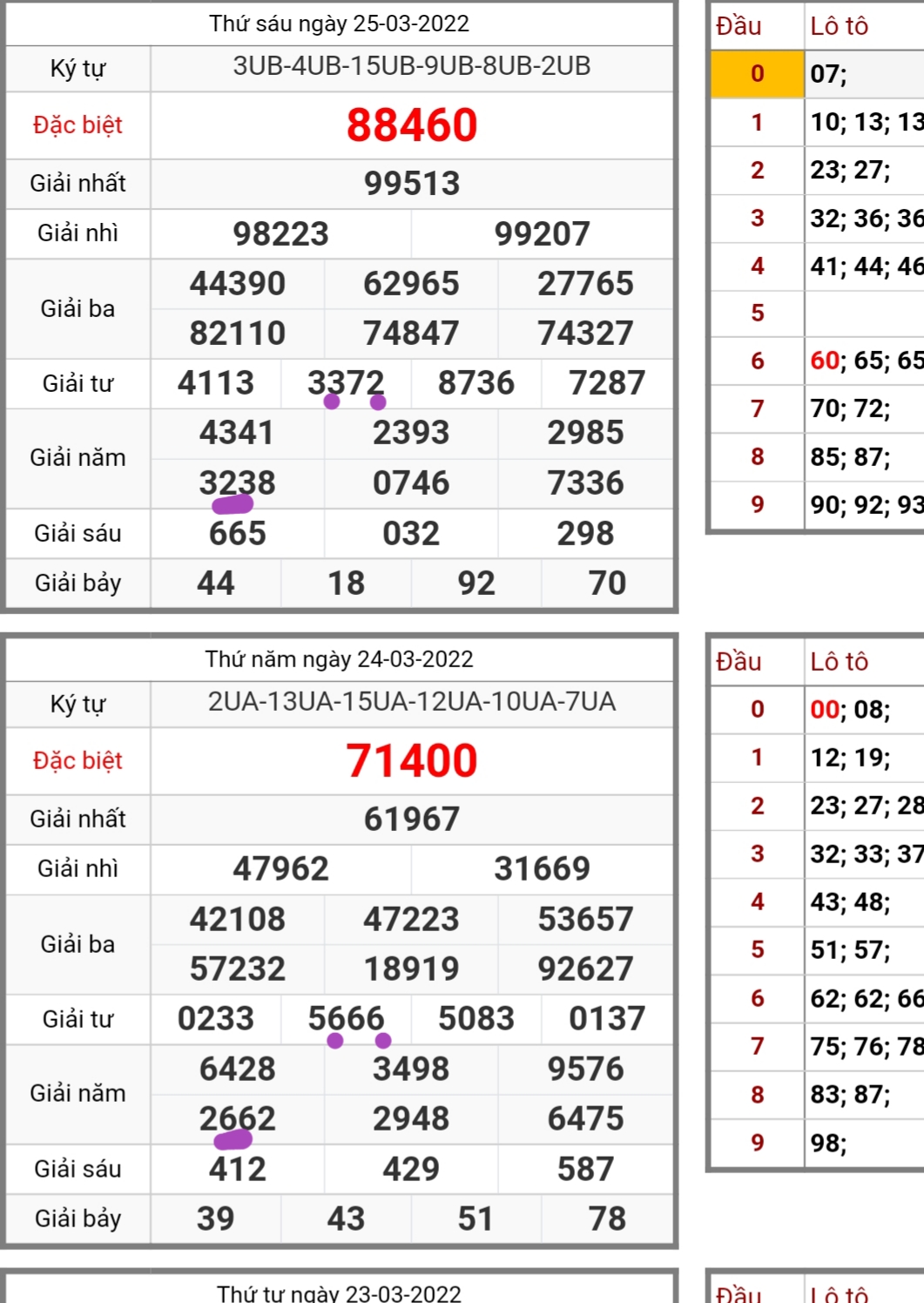Screen dimensions: 924x1303
Task: Select the Giải ba number 18919
Action: coord(411,969)
